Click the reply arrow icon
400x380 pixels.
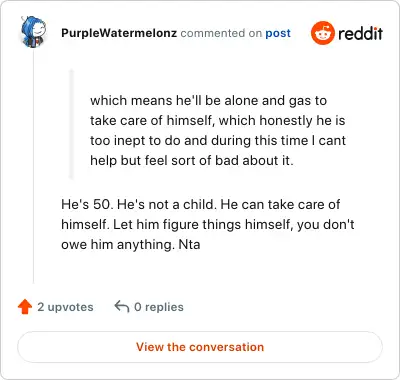tap(122, 306)
